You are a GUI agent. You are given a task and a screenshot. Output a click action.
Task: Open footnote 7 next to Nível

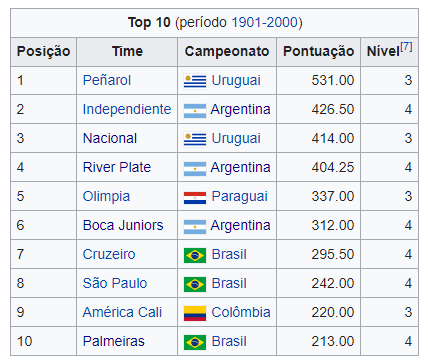(x=406, y=46)
